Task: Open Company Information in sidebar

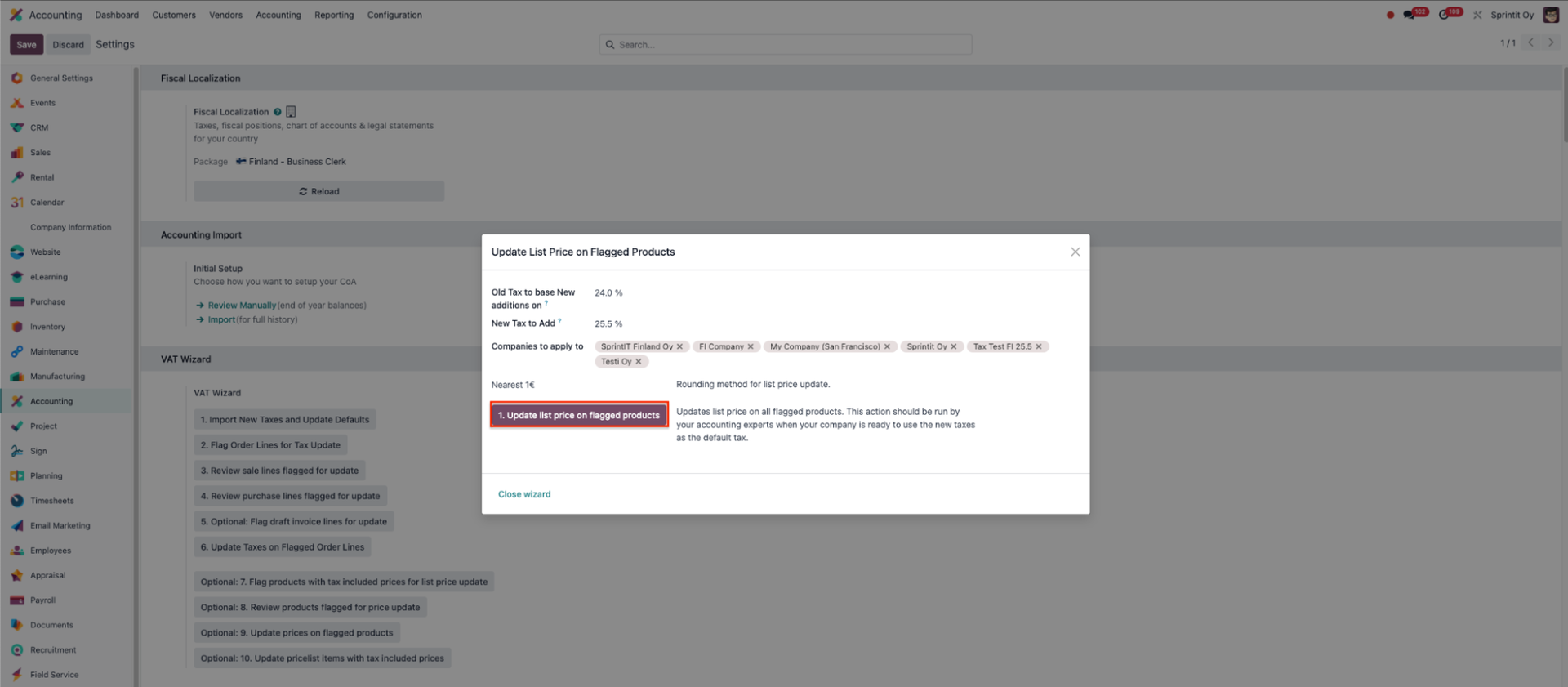Action: (70, 227)
